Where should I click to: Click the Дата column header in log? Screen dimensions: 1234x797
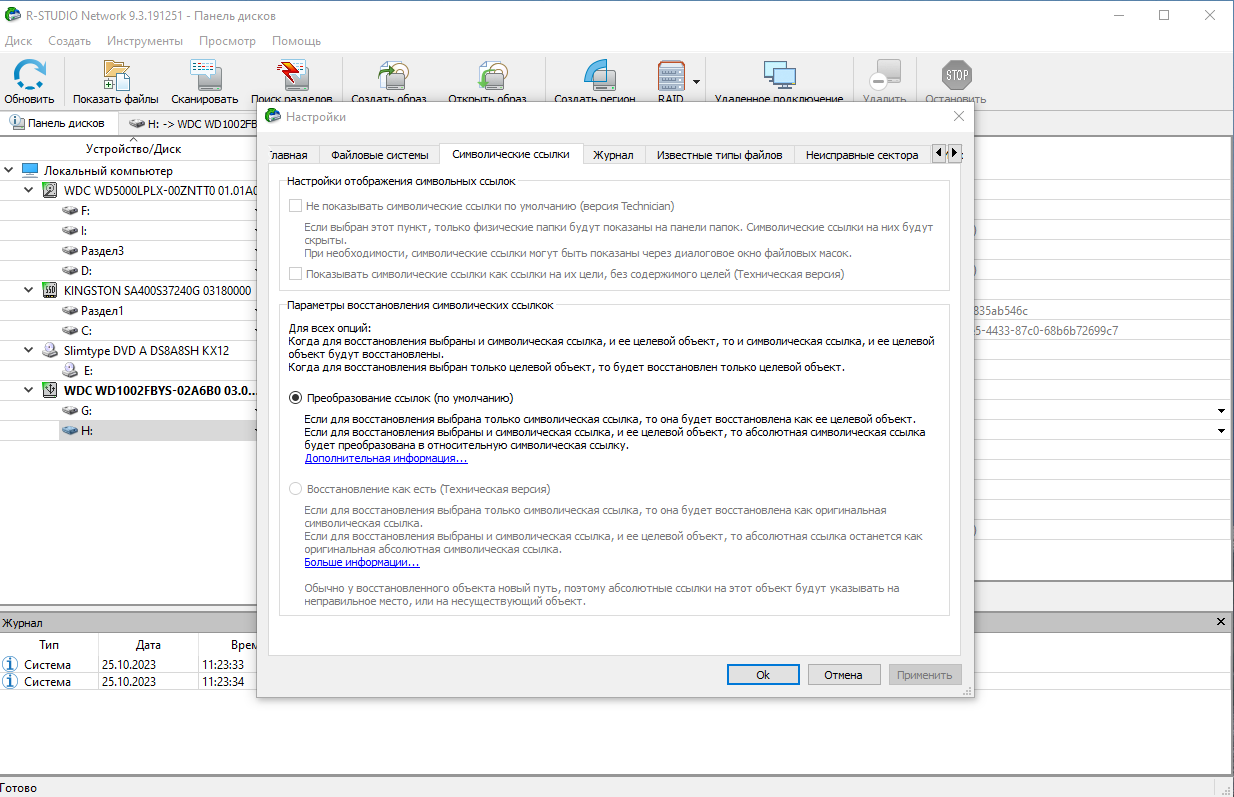(x=148, y=645)
